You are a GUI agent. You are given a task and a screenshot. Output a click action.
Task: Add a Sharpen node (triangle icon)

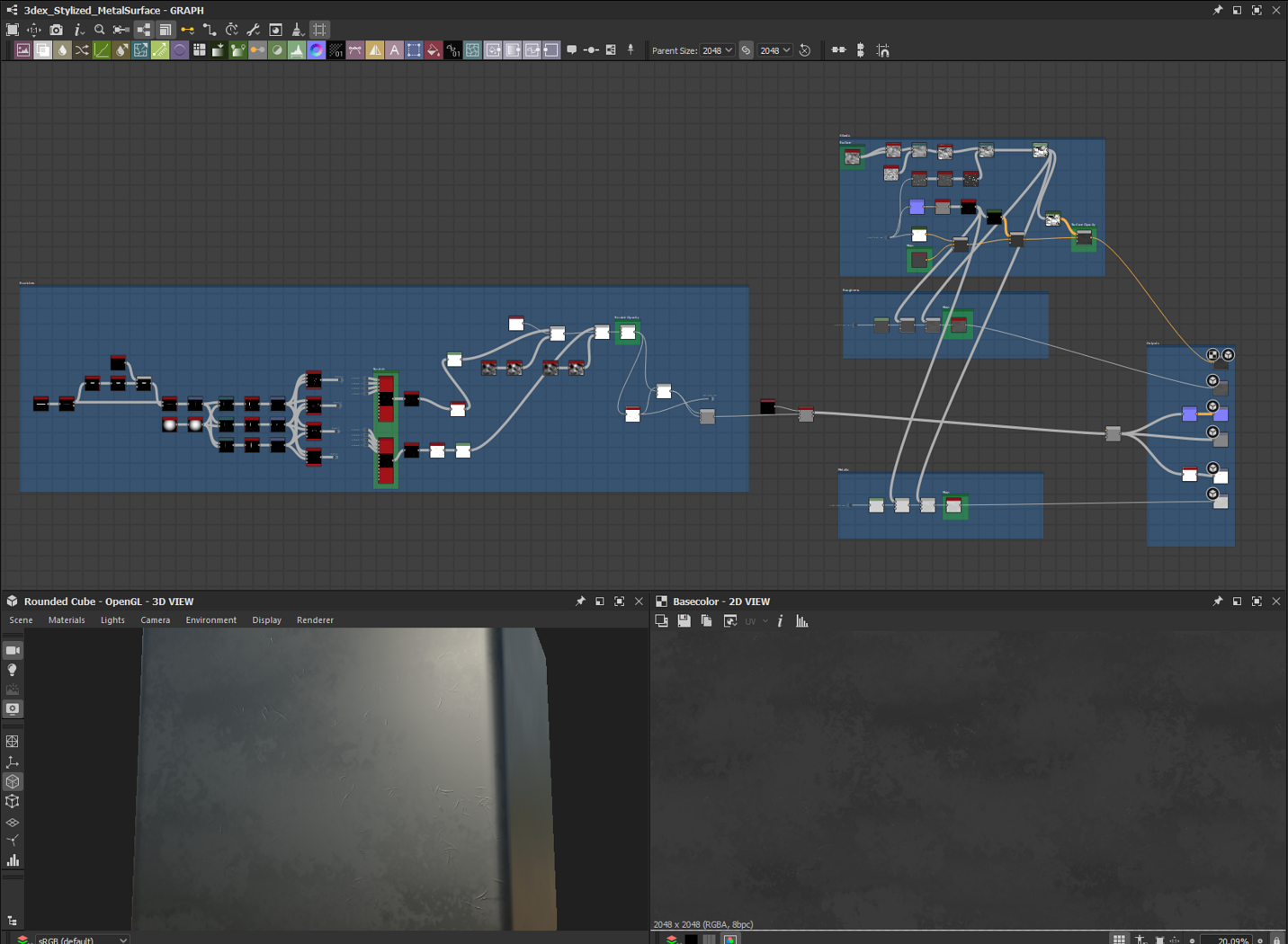click(x=375, y=50)
